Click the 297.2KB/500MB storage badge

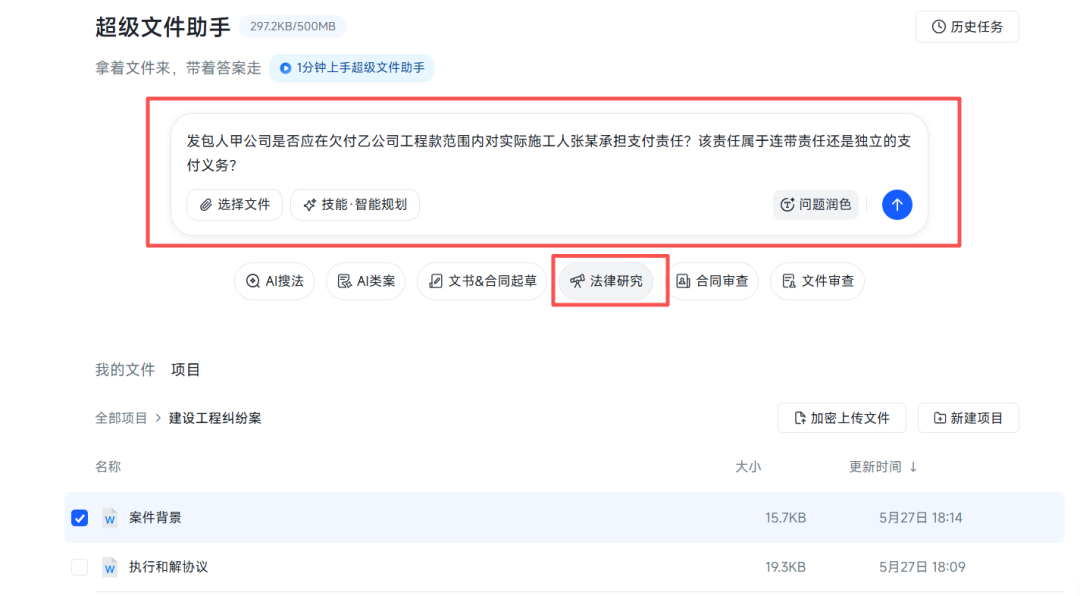(x=293, y=27)
